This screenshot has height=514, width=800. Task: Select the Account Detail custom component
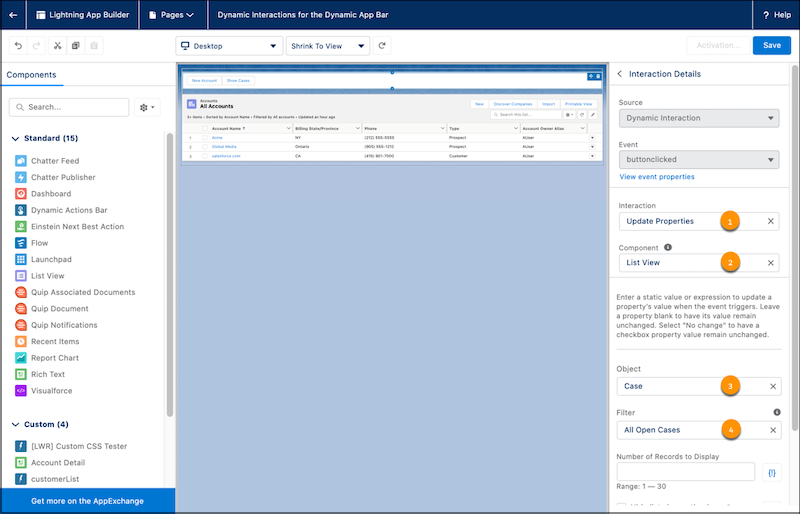pyautogui.click(x=50, y=462)
